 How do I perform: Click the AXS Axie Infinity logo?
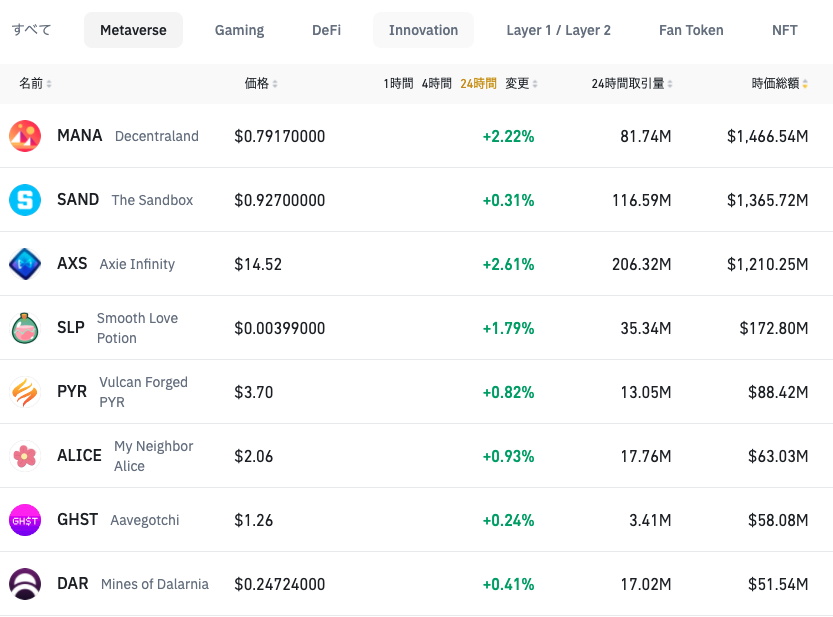(x=25, y=264)
